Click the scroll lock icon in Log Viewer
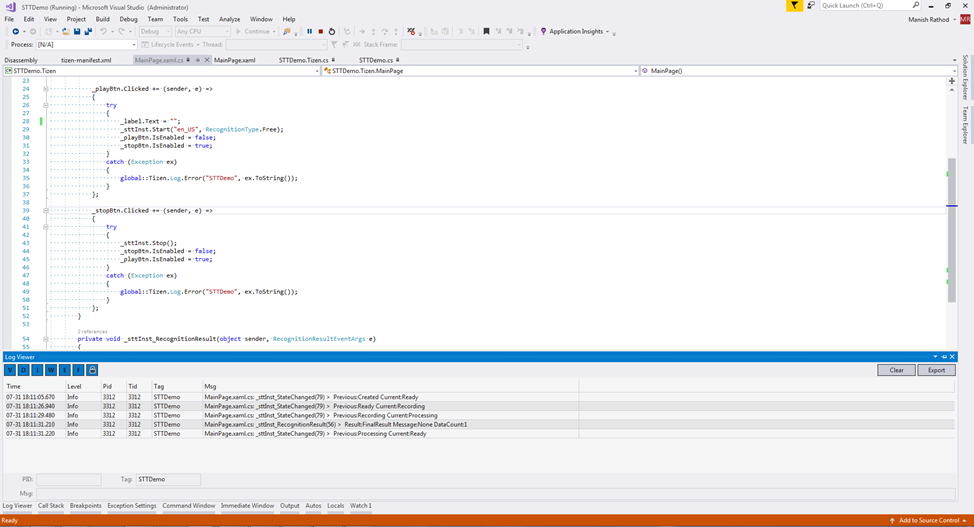974x527 pixels. click(92, 370)
